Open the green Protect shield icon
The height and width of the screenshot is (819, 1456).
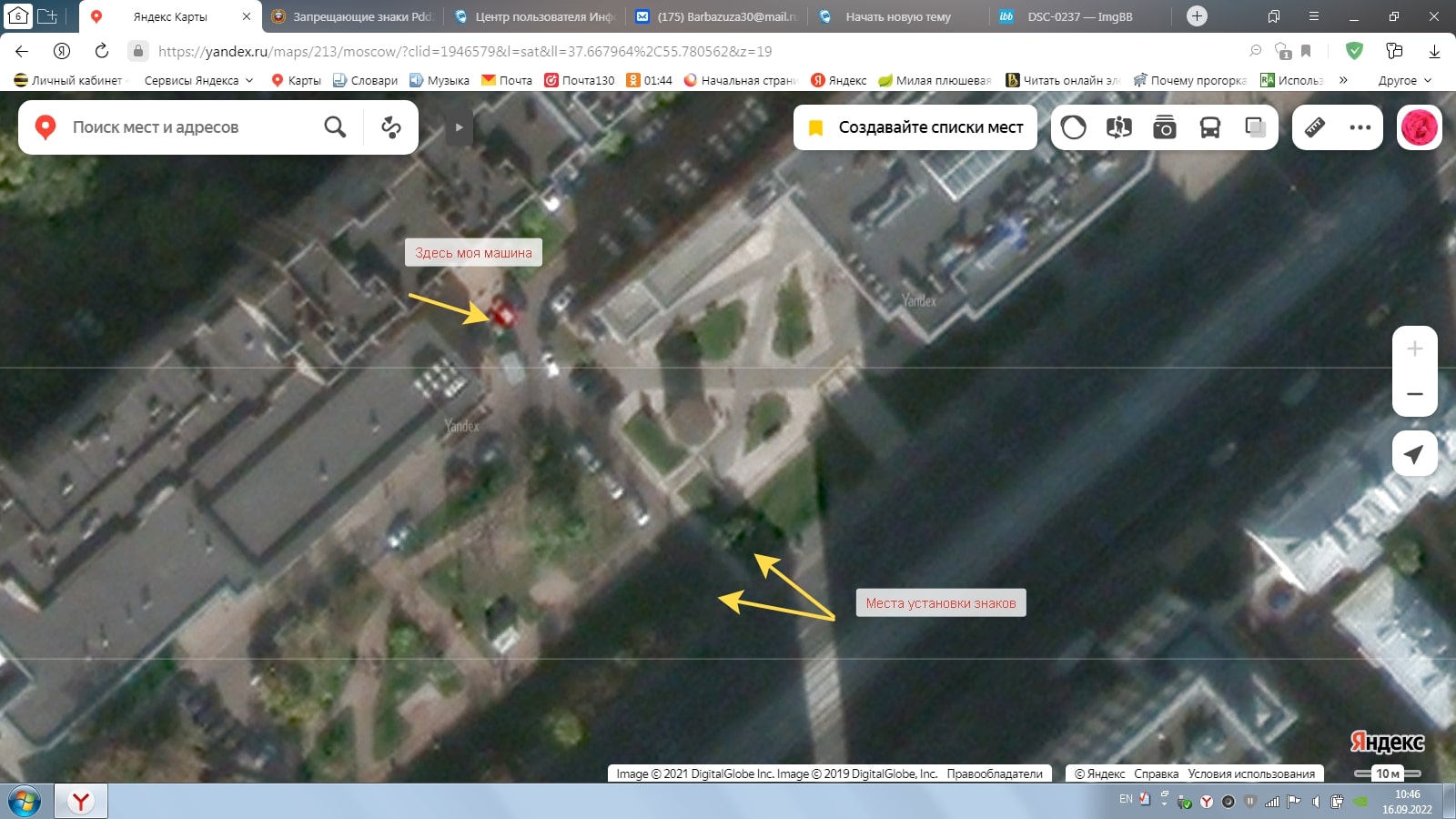pos(1354,52)
